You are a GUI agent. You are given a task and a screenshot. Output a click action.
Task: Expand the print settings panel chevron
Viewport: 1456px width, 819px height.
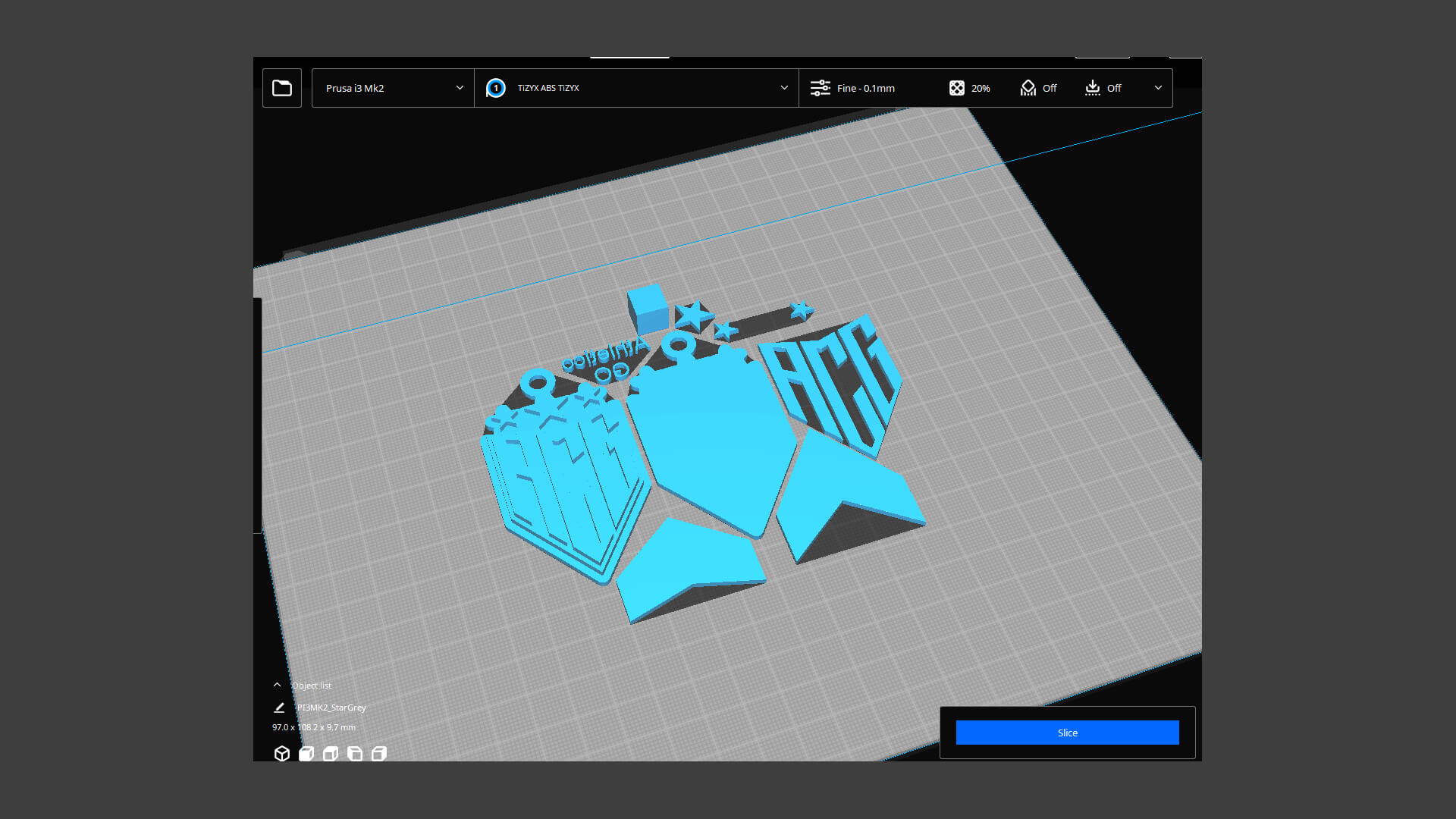1157,88
